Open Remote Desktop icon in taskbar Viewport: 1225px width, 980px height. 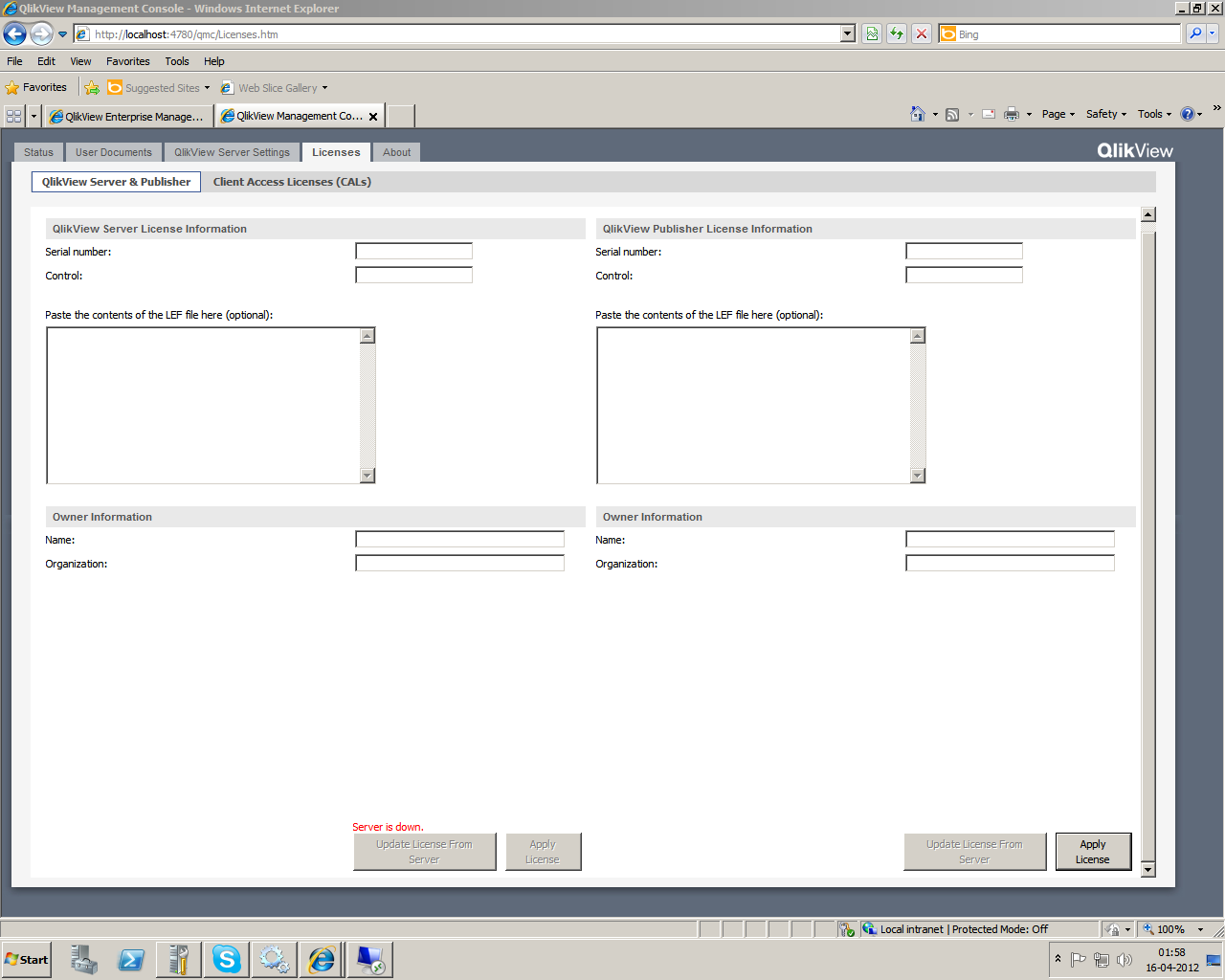[369, 959]
